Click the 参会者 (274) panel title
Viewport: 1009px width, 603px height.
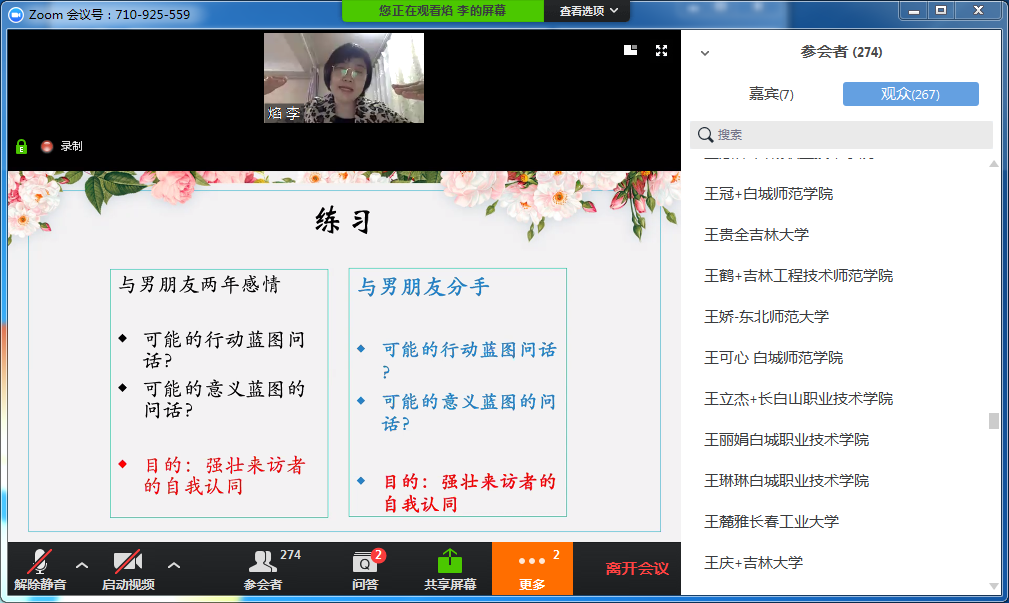pos(841,52)
